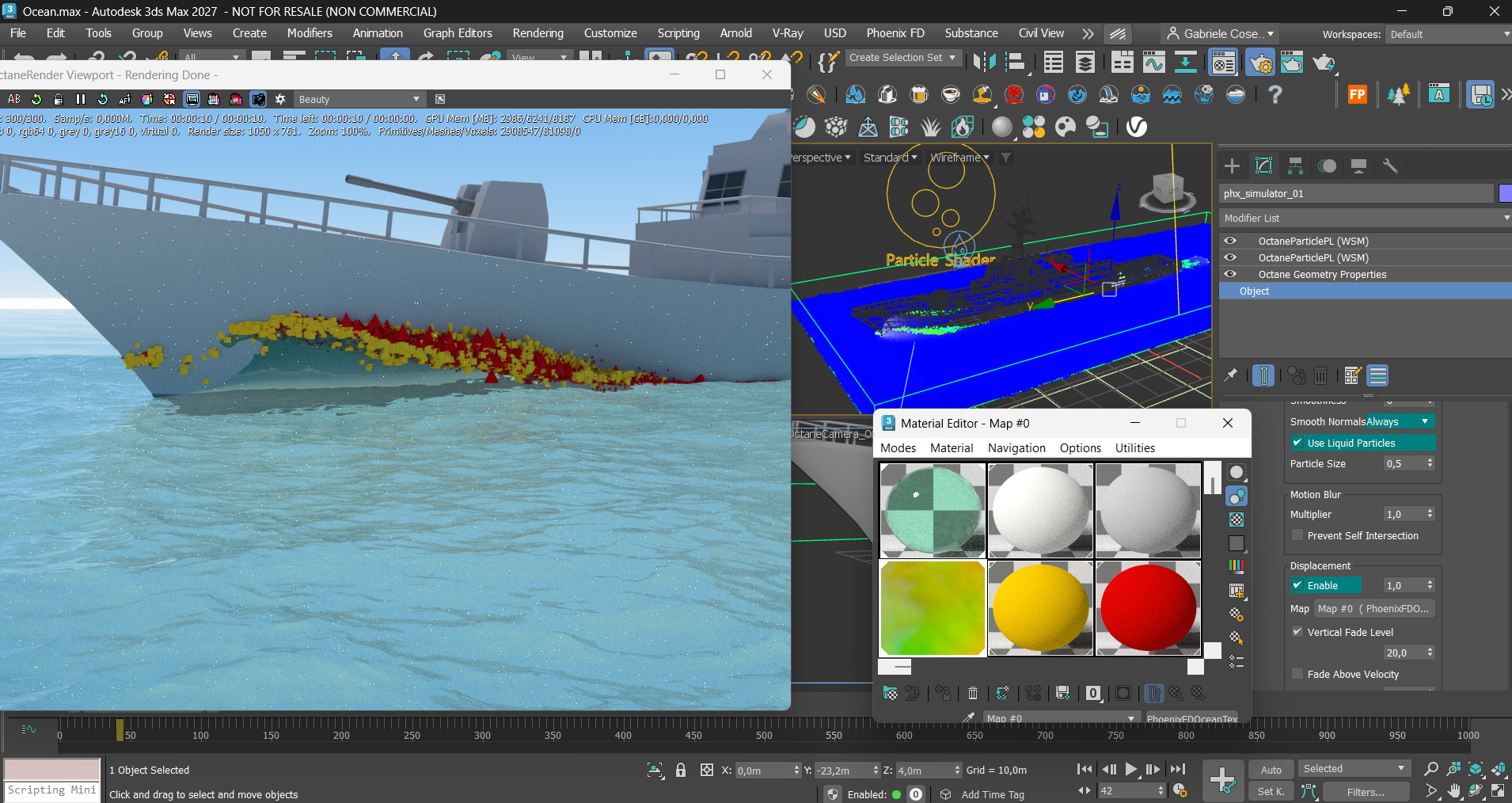
Task: Open the Utilities menu in Material Editor
Action: click(1135, 448)
